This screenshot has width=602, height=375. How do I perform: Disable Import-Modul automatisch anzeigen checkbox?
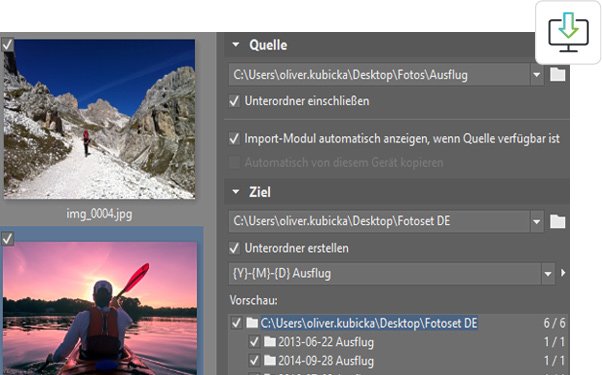click(x=234, y=139)
